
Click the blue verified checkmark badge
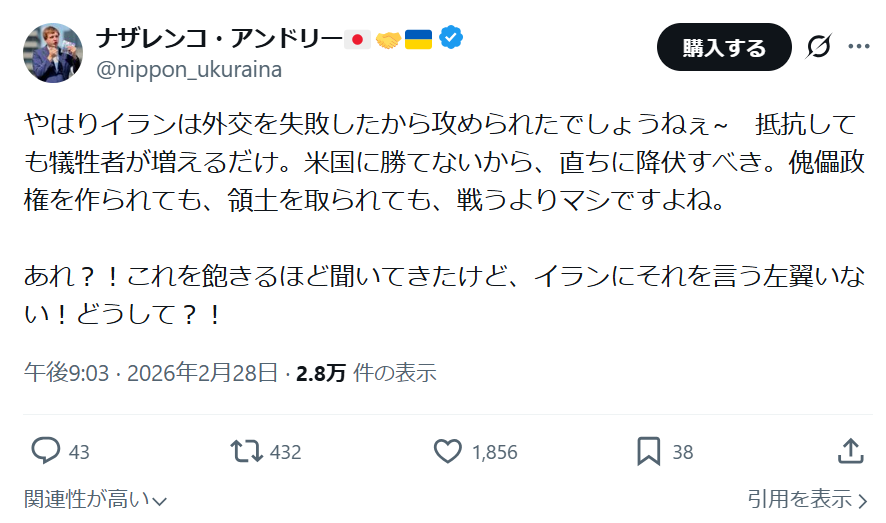pos(451,38)
